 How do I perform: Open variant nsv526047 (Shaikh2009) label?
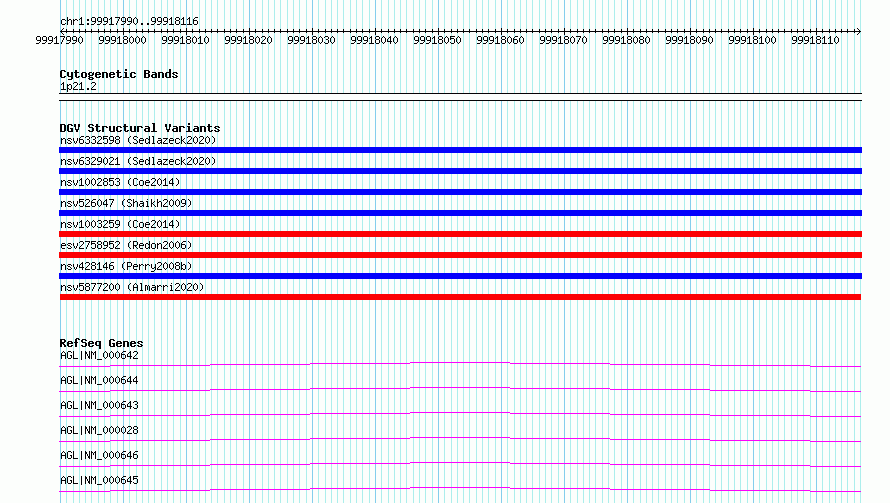pos(126,203)
